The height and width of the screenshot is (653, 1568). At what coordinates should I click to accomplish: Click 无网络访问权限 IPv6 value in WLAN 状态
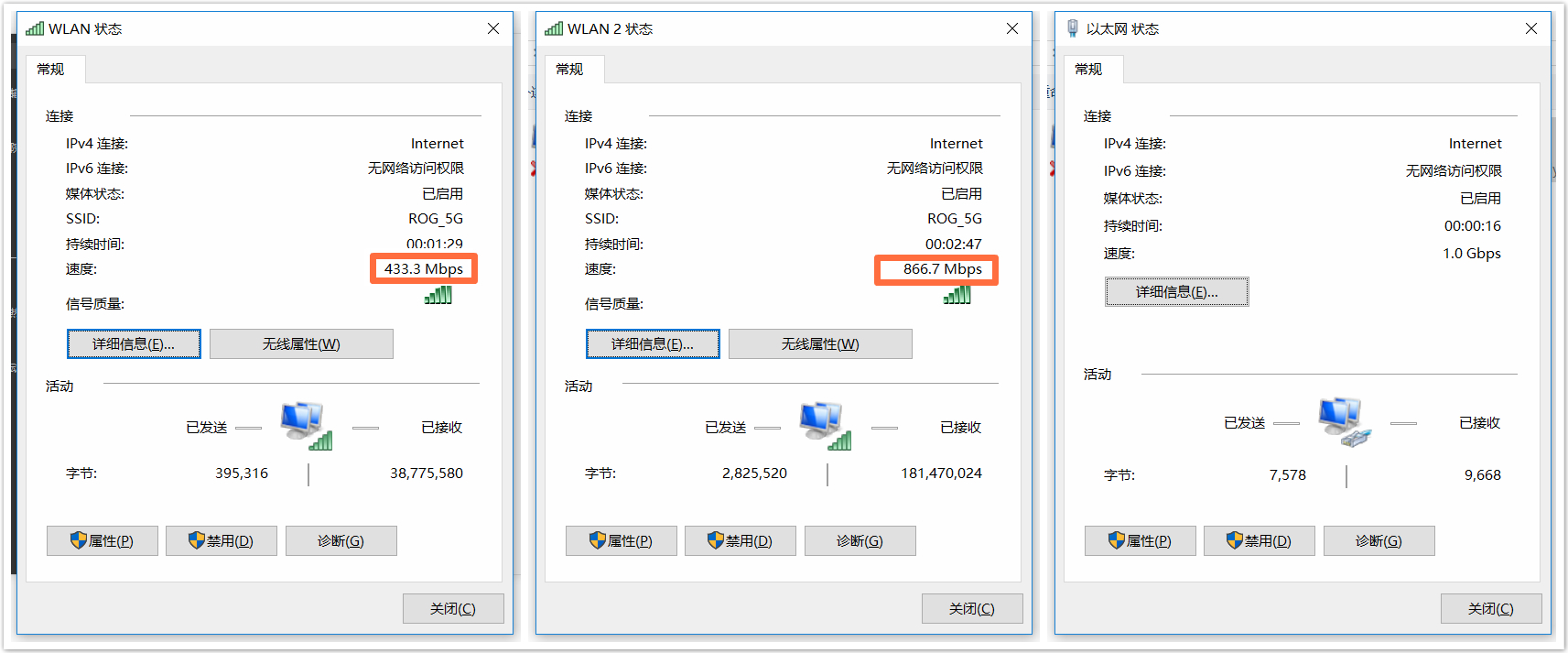point(416,169)
